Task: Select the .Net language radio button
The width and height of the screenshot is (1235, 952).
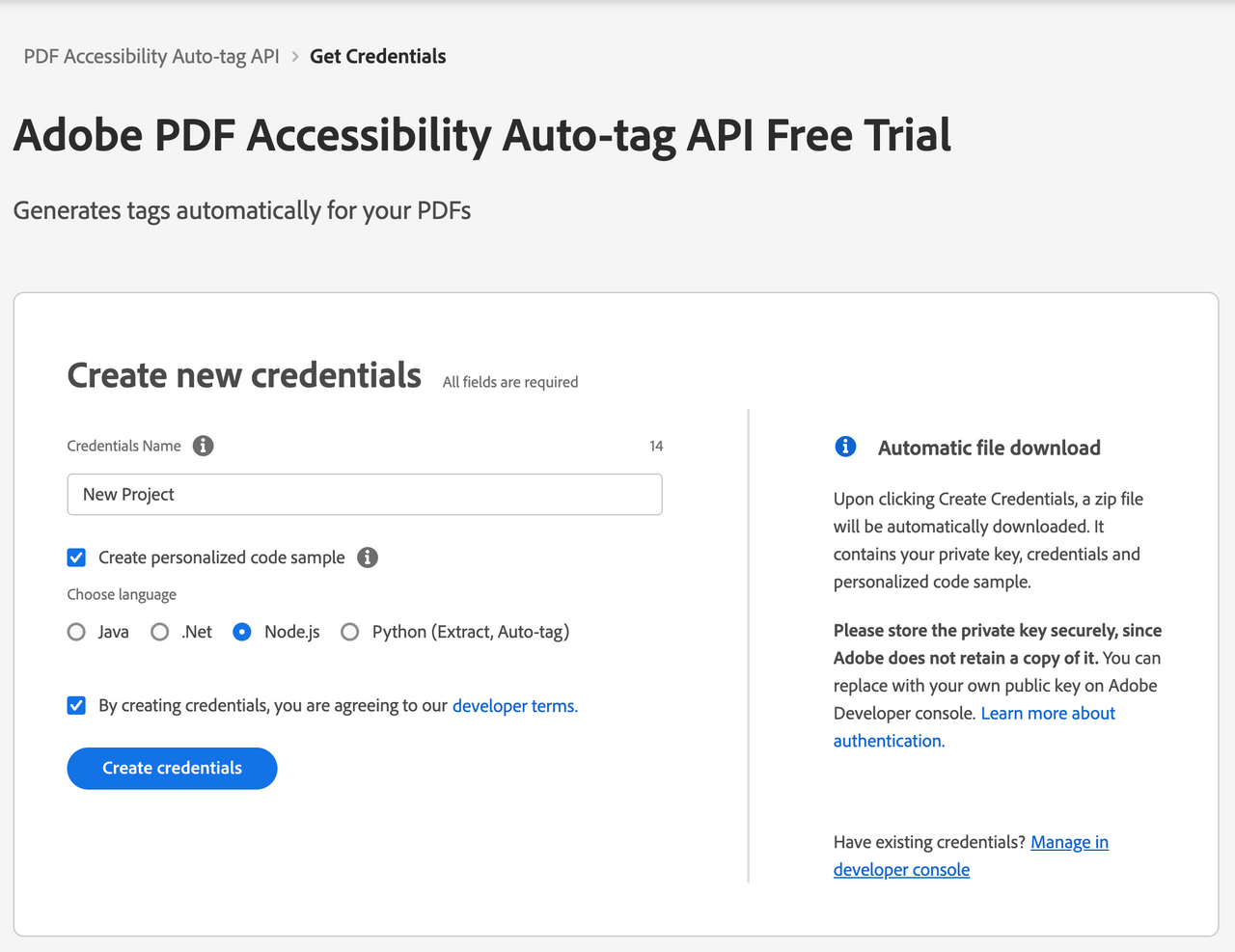Action: pos(160,632)
